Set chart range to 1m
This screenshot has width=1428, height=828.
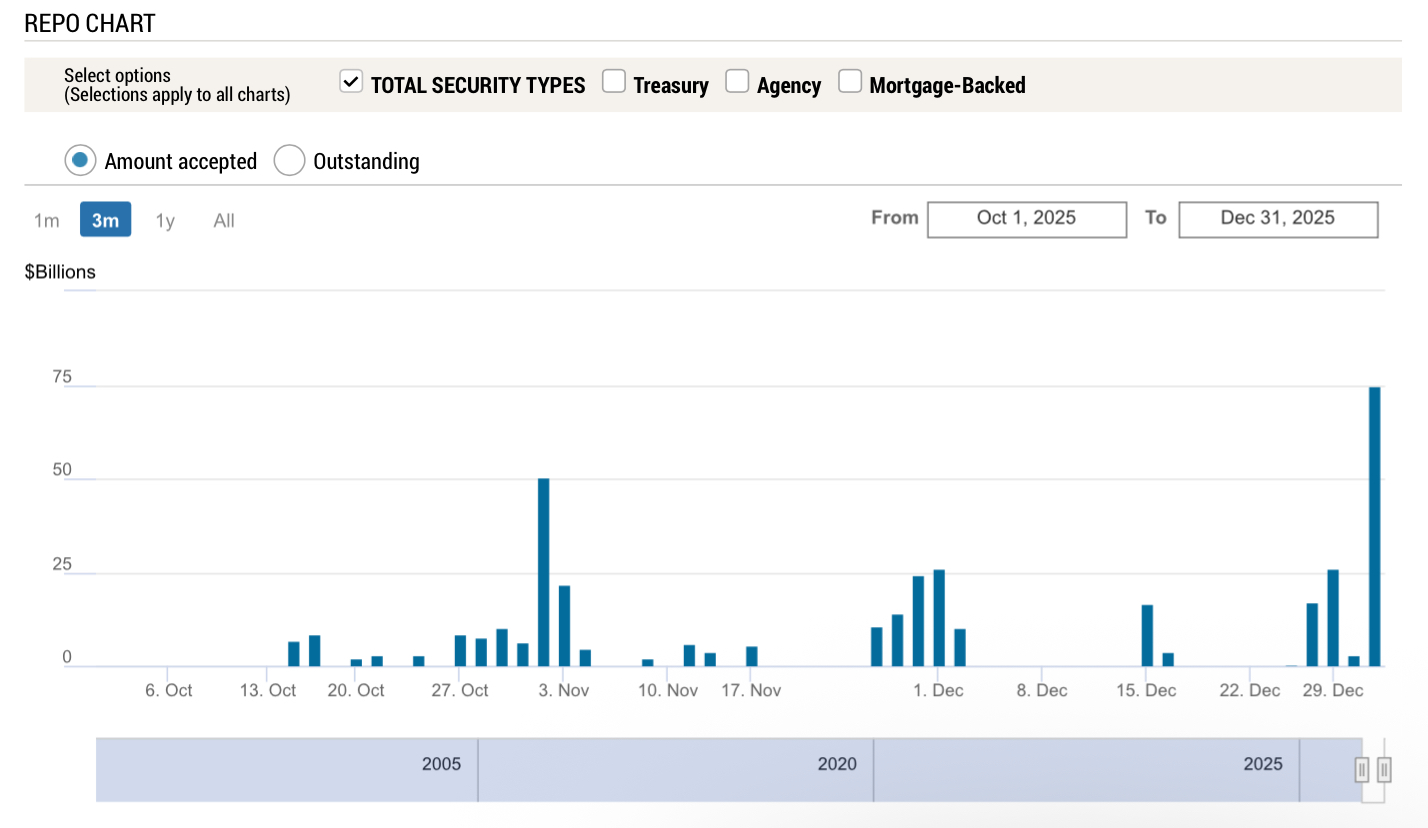tap(47, 221)
